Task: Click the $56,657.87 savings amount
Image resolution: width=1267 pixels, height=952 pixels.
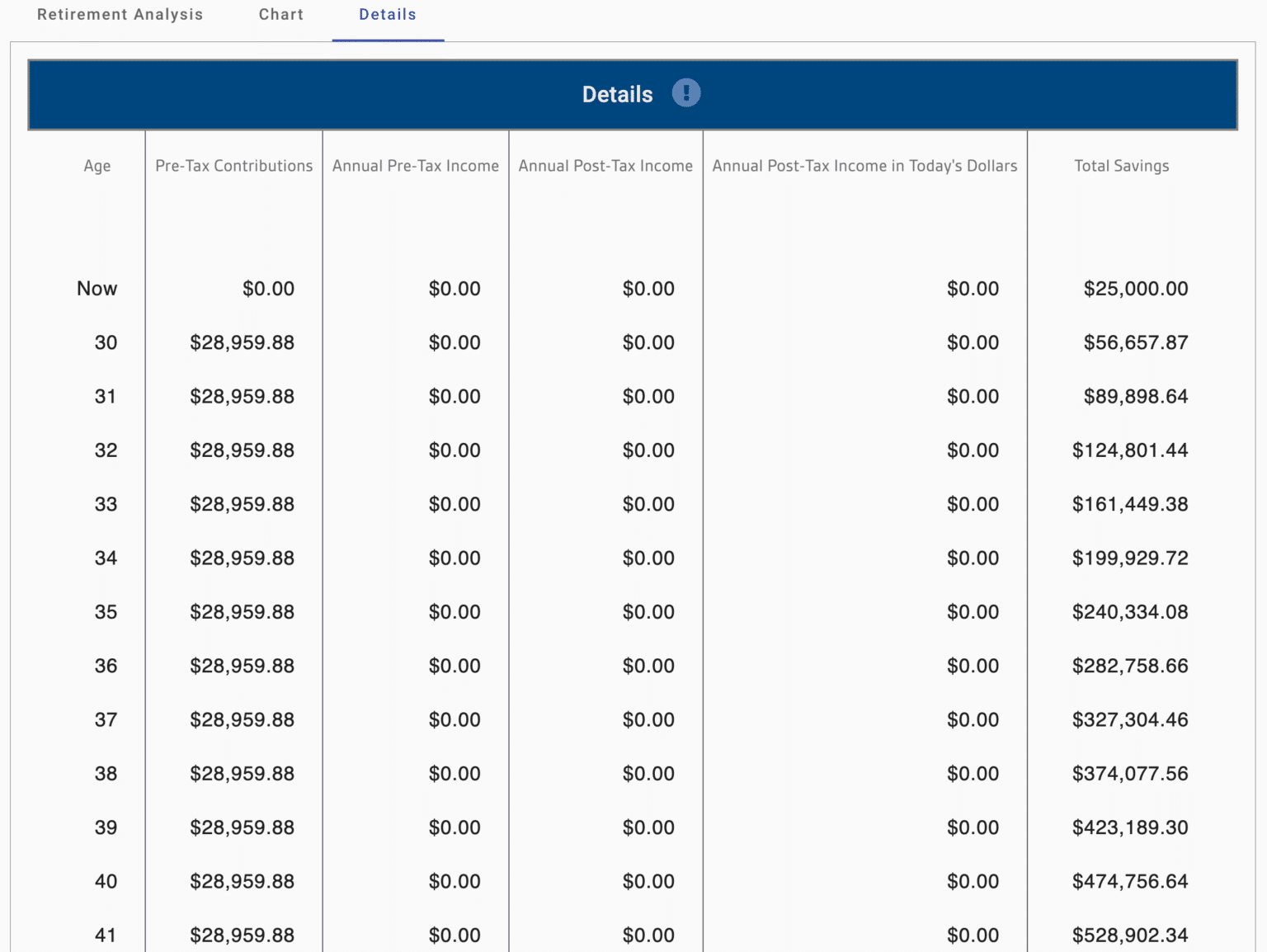Action: tap(1136, 342)
